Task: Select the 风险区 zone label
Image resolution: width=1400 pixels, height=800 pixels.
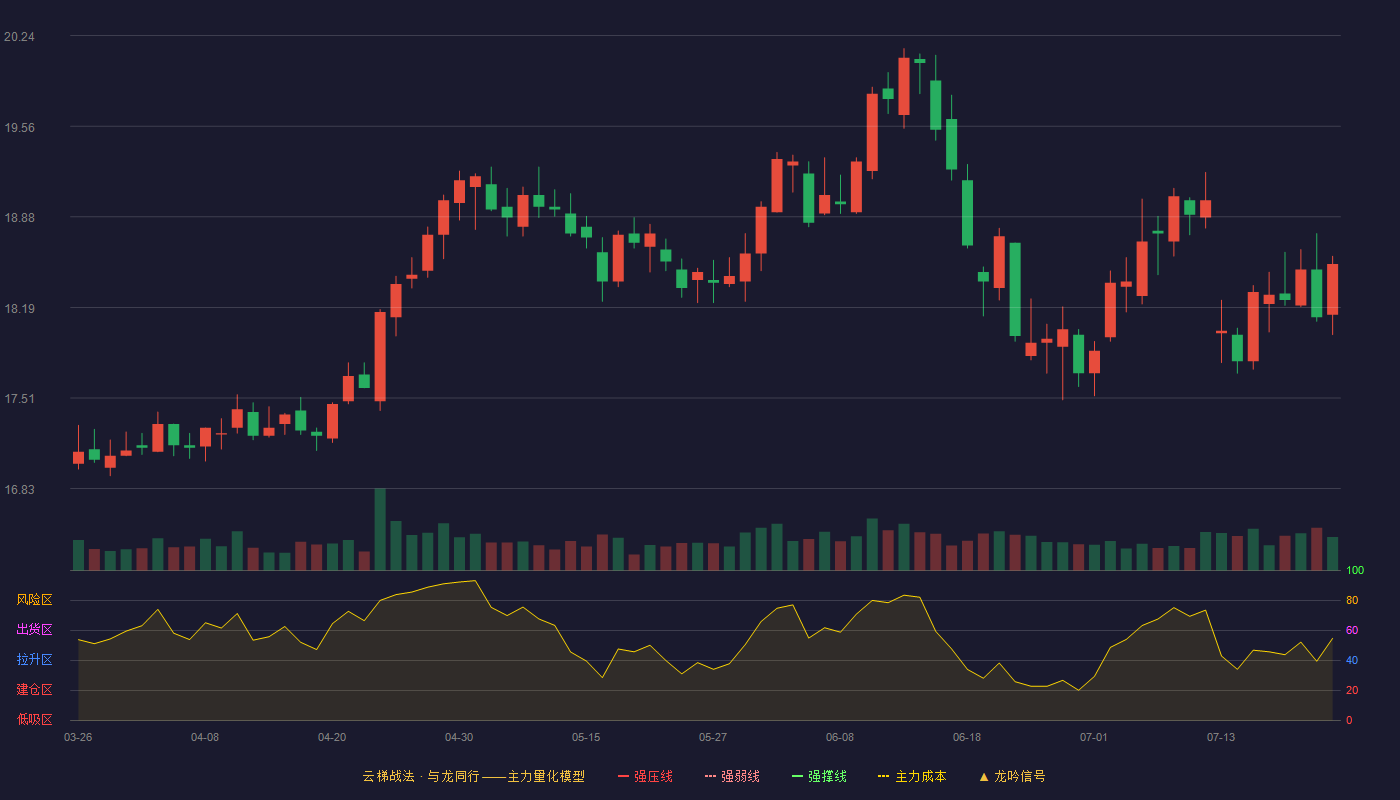Action: tap(34, 600)
